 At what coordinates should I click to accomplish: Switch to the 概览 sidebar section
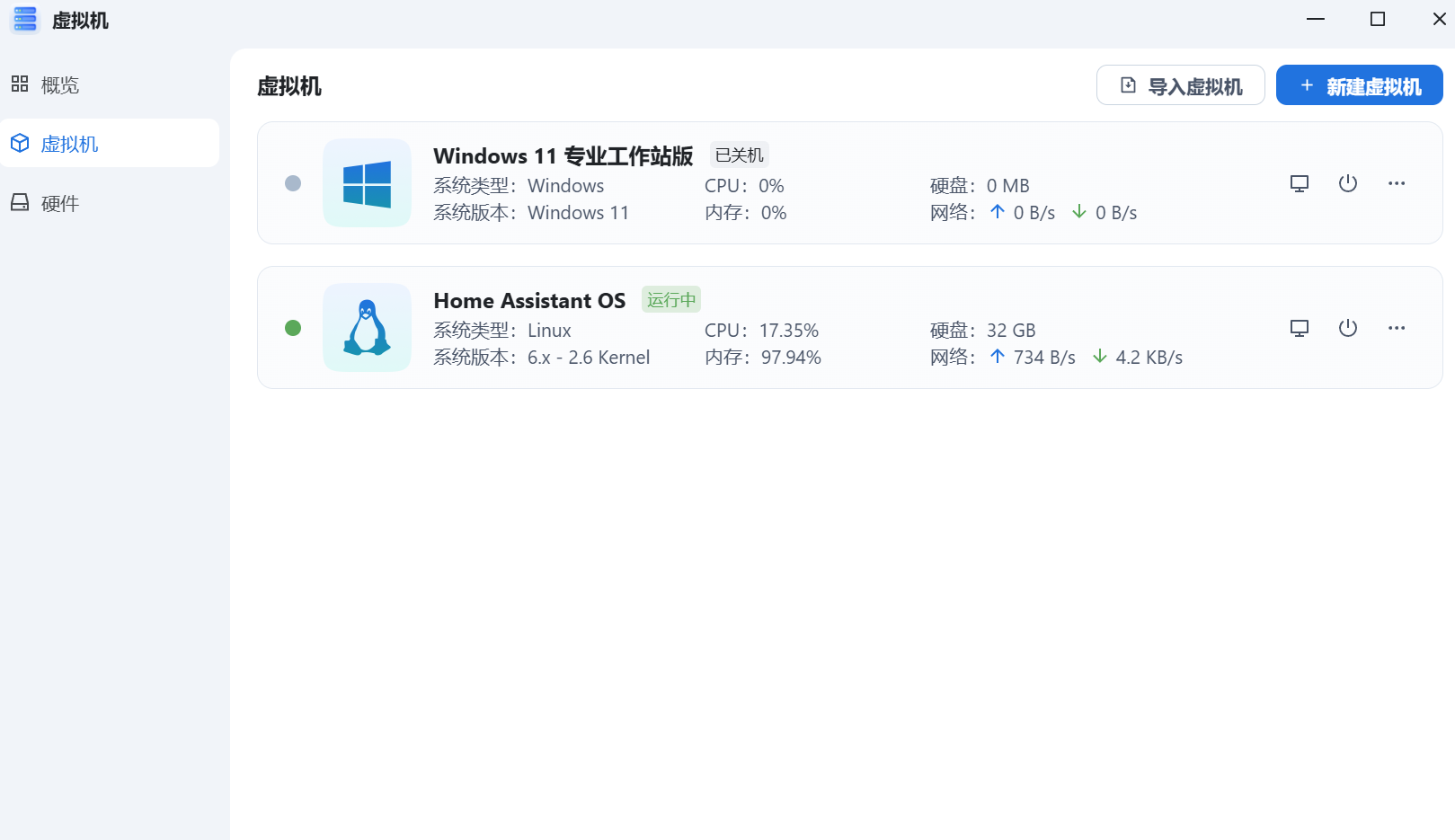pos(59,84)
